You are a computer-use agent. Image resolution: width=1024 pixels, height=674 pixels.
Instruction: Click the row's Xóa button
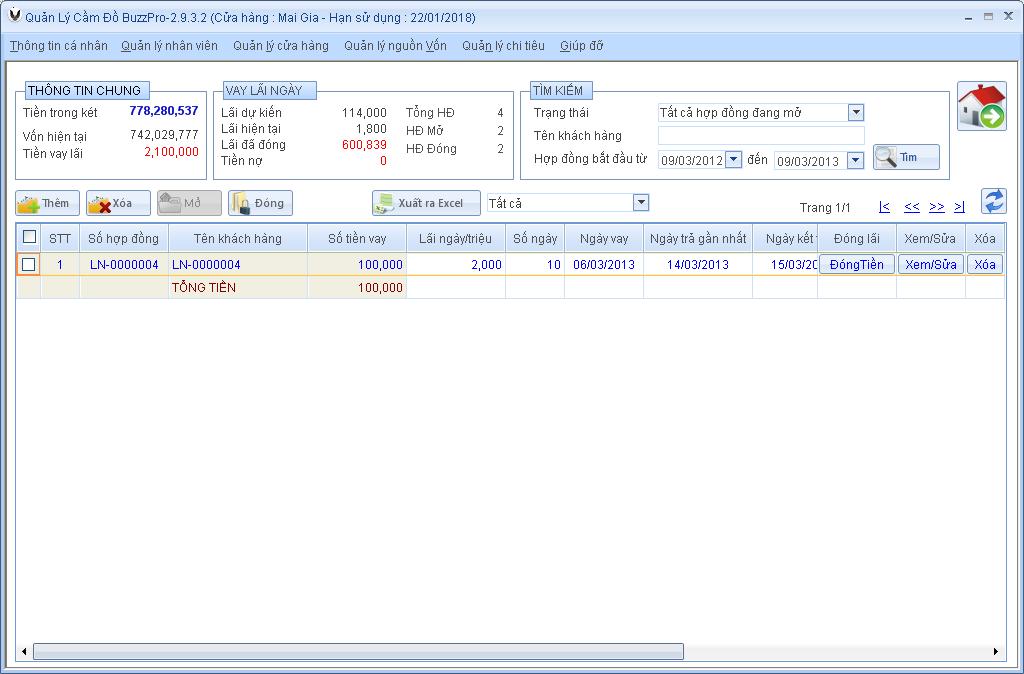[x=984, y=265]
